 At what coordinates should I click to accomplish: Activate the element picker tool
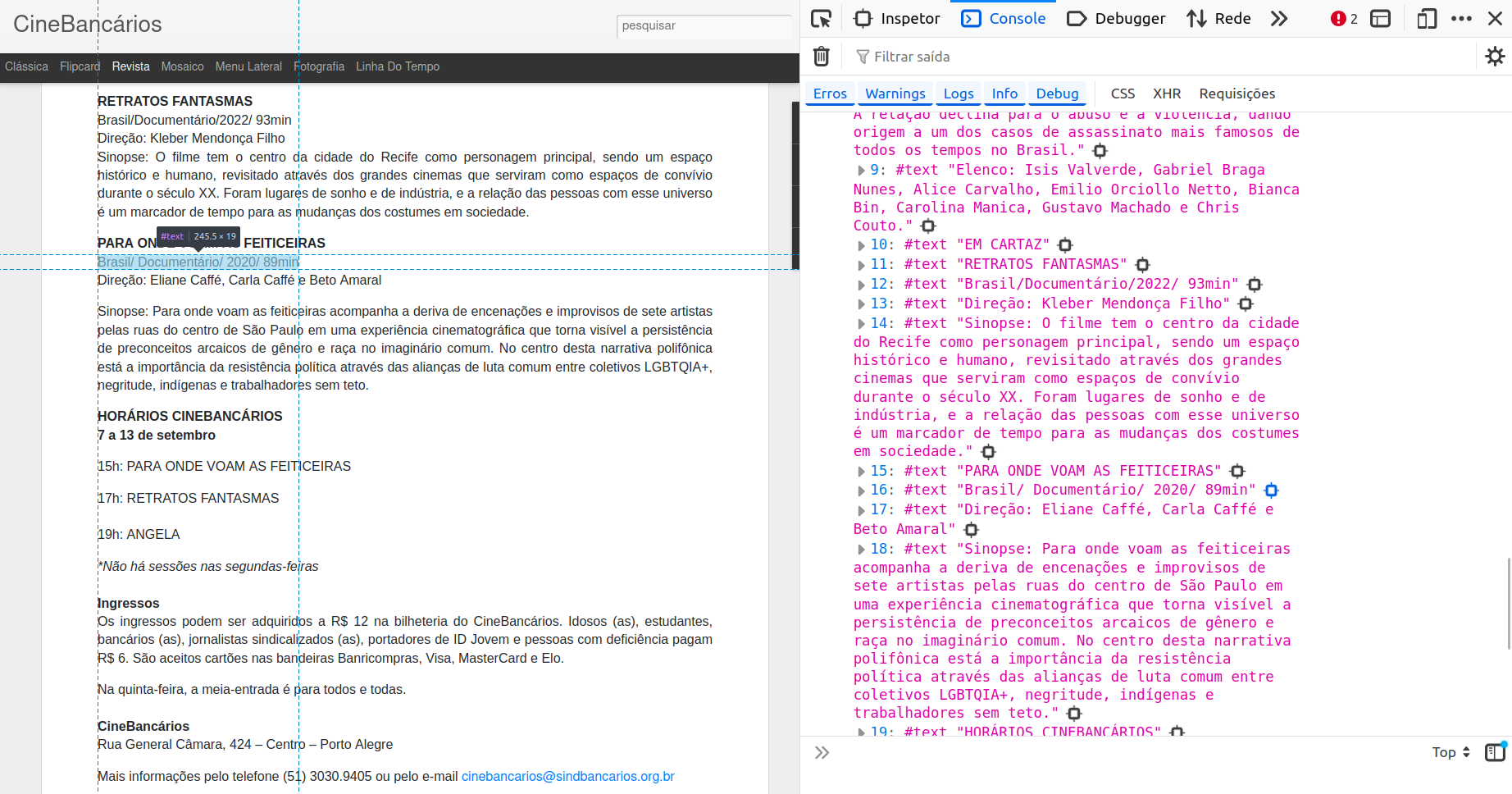(821, 18)
